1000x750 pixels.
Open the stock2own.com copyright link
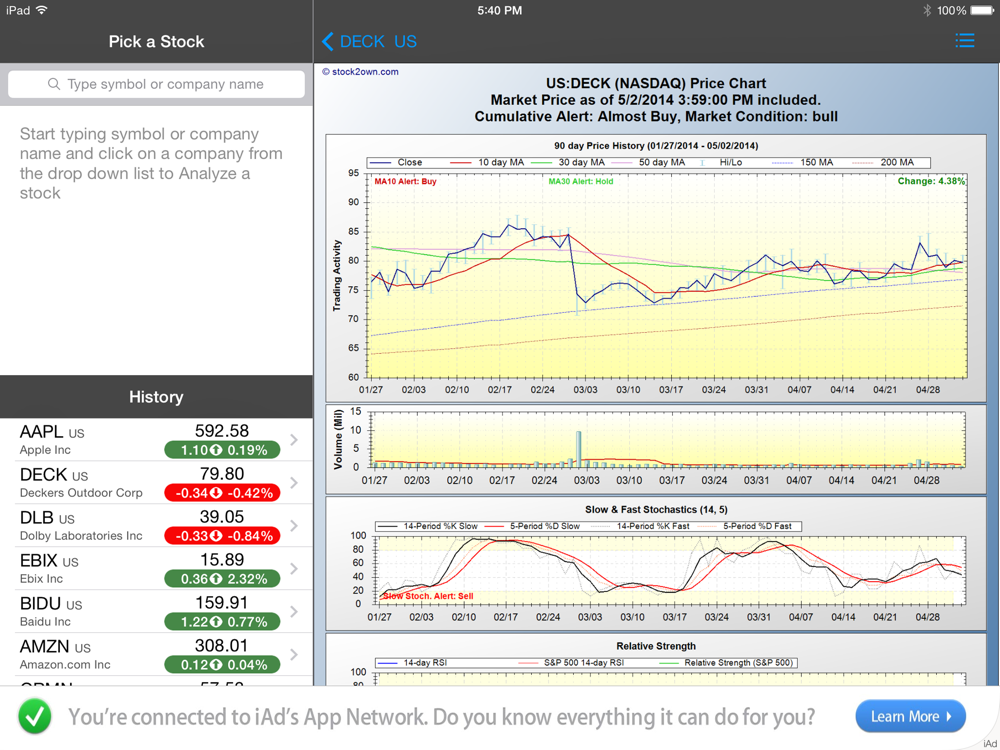click(x=360, y=72)
